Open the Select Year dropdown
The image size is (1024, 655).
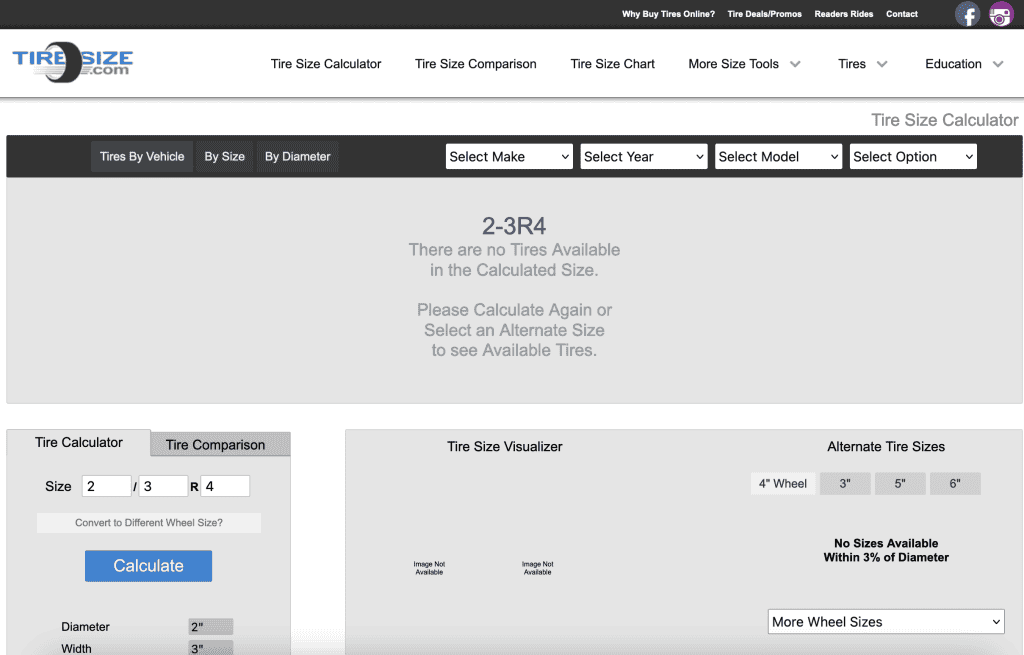tap(644, 157)
